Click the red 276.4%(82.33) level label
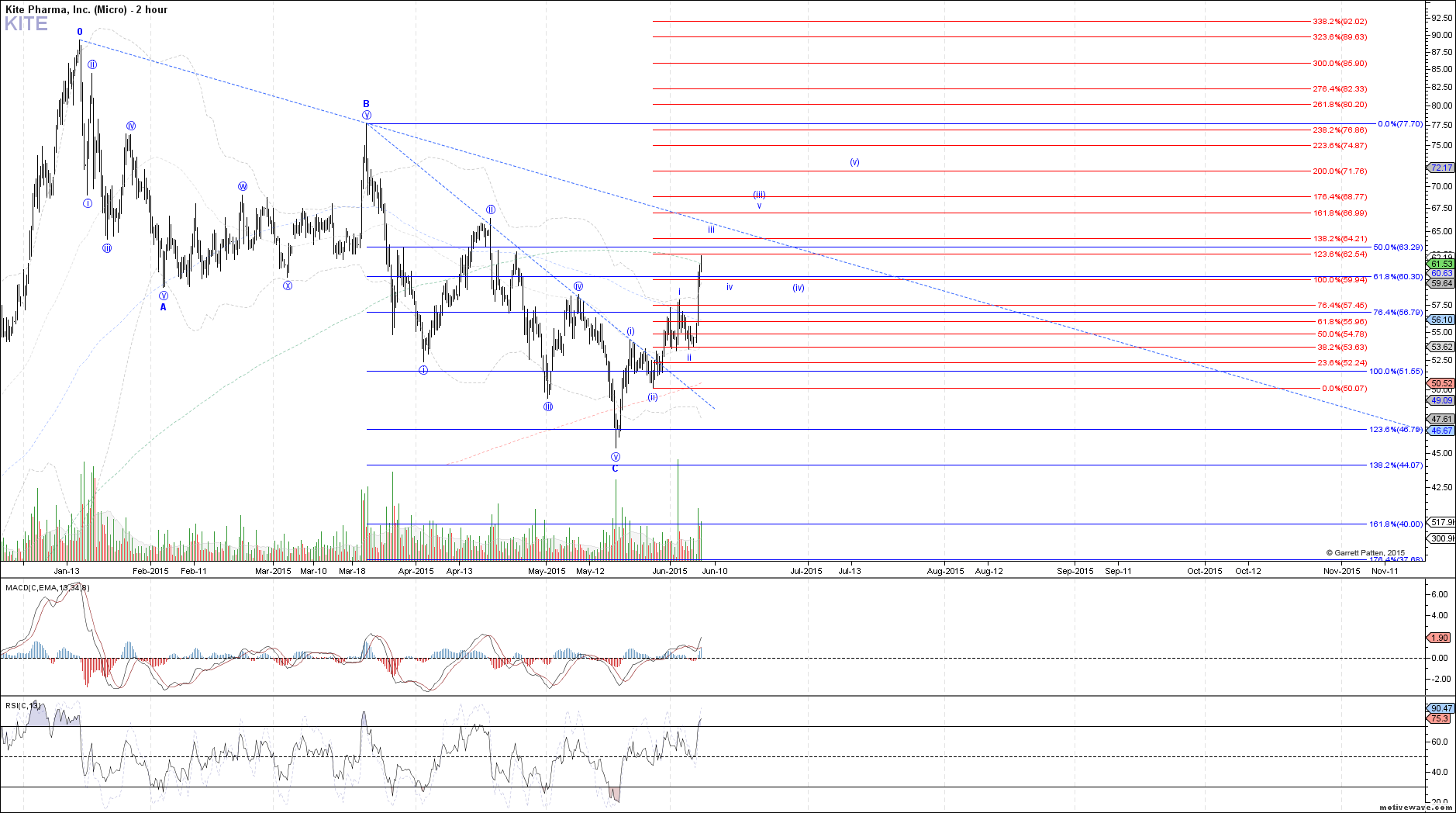The width and height of the screenshot is (1456, 813). 1340,89
